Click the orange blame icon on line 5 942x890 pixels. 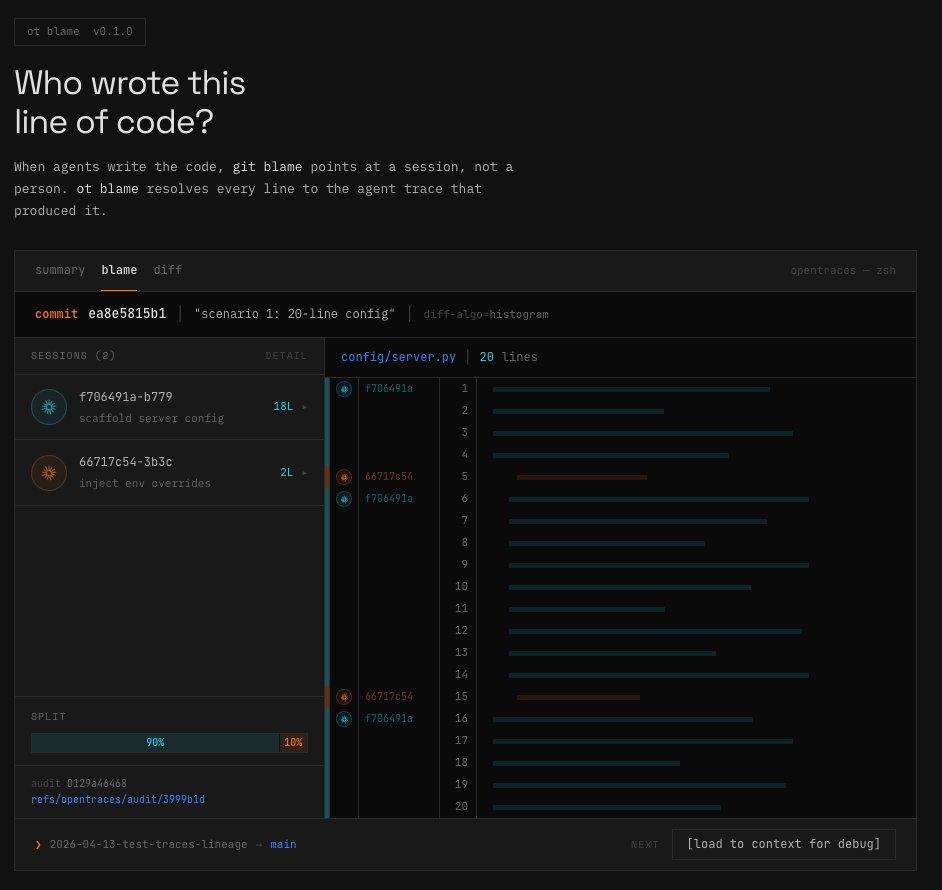(344, 477)
